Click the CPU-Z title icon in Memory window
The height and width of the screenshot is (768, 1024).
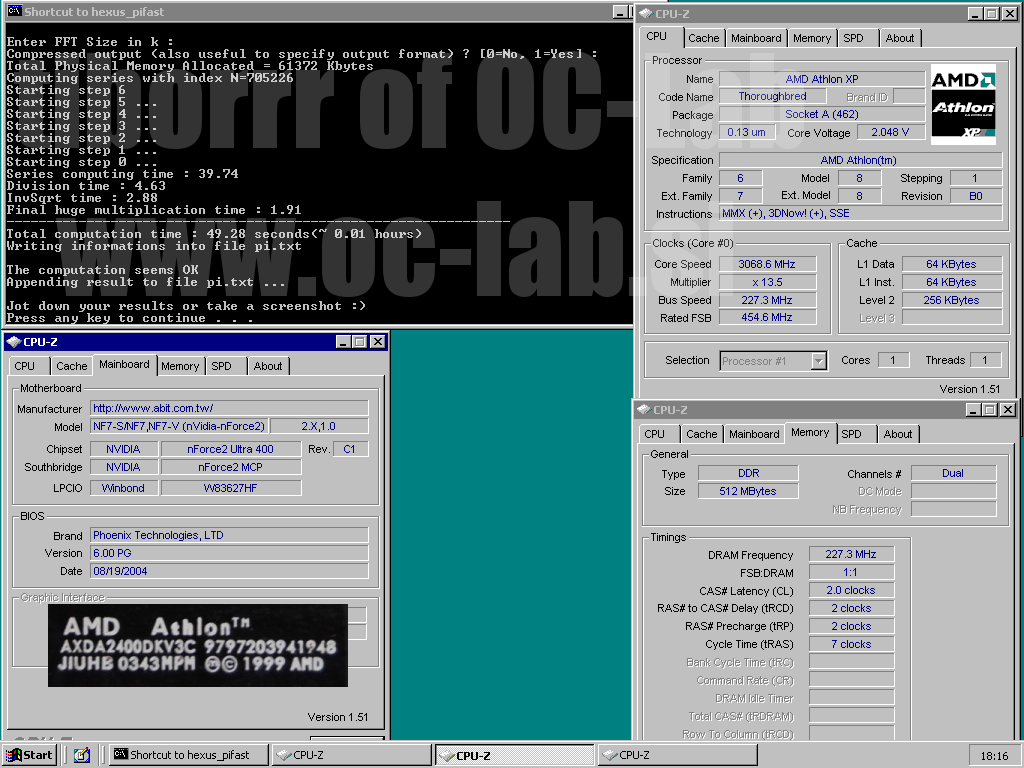643,409
